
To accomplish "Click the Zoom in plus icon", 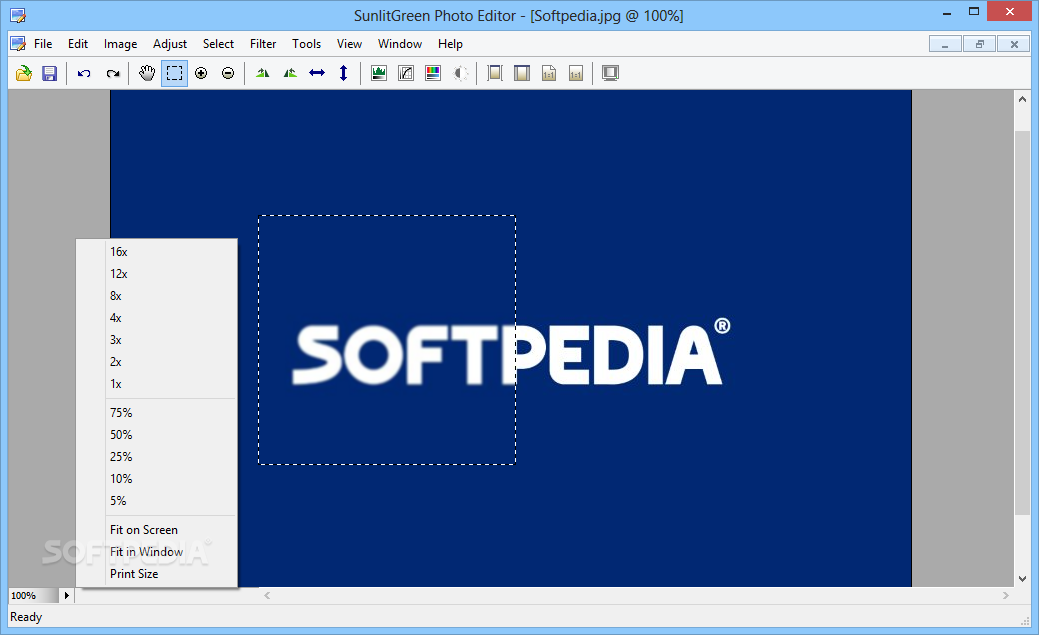I will [201, 73].
